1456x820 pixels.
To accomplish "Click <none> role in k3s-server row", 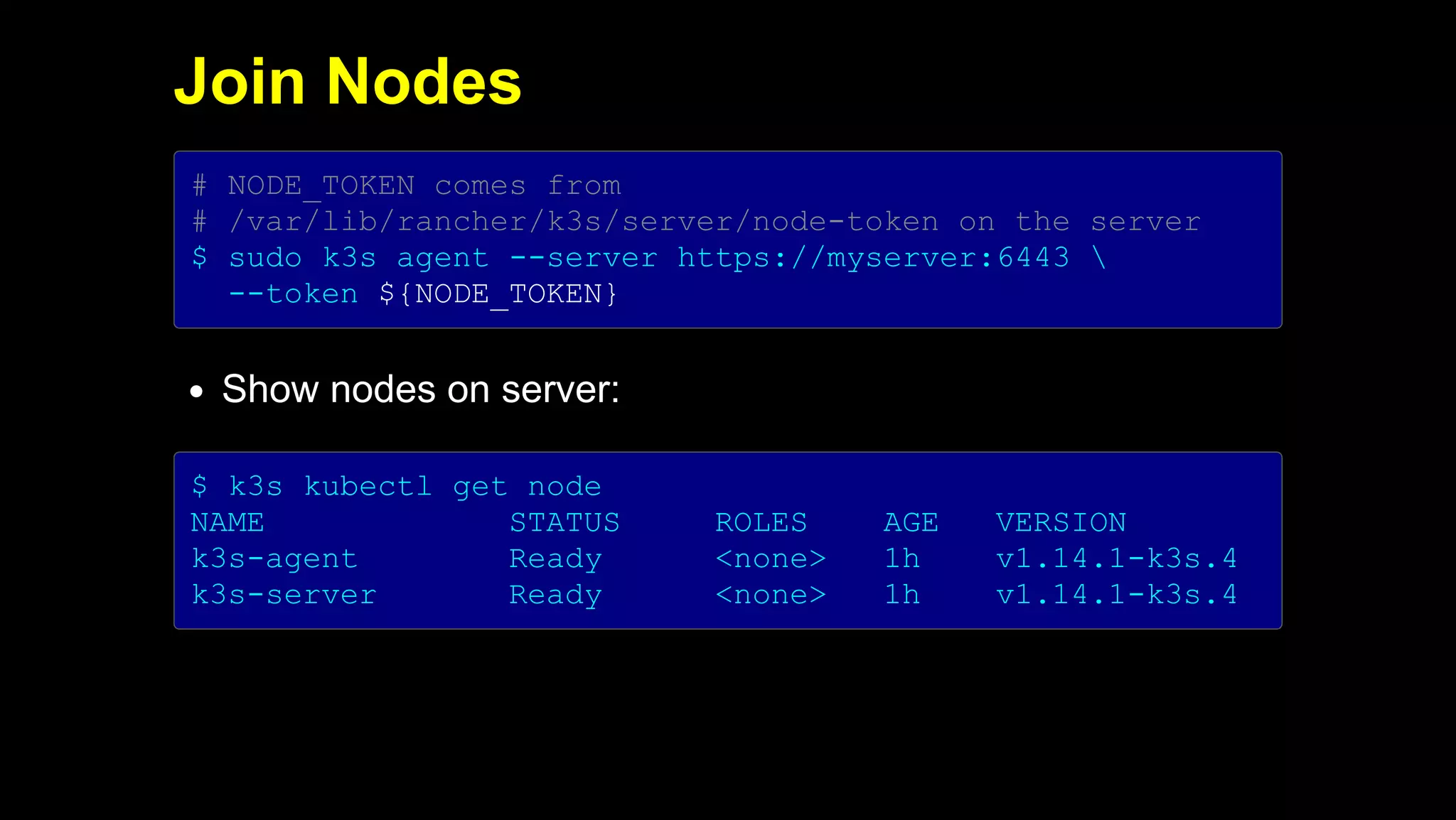I will pyautogui.click(x=771, y=595).
